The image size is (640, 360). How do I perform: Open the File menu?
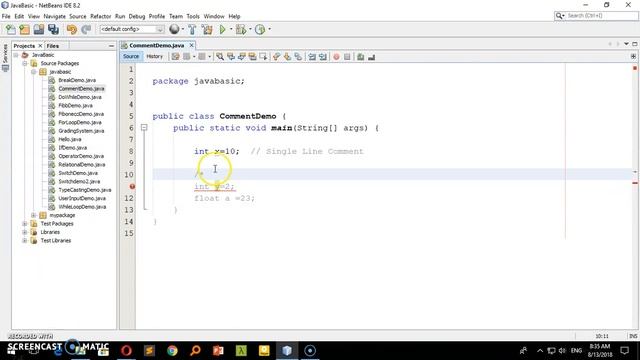(6, 16)
